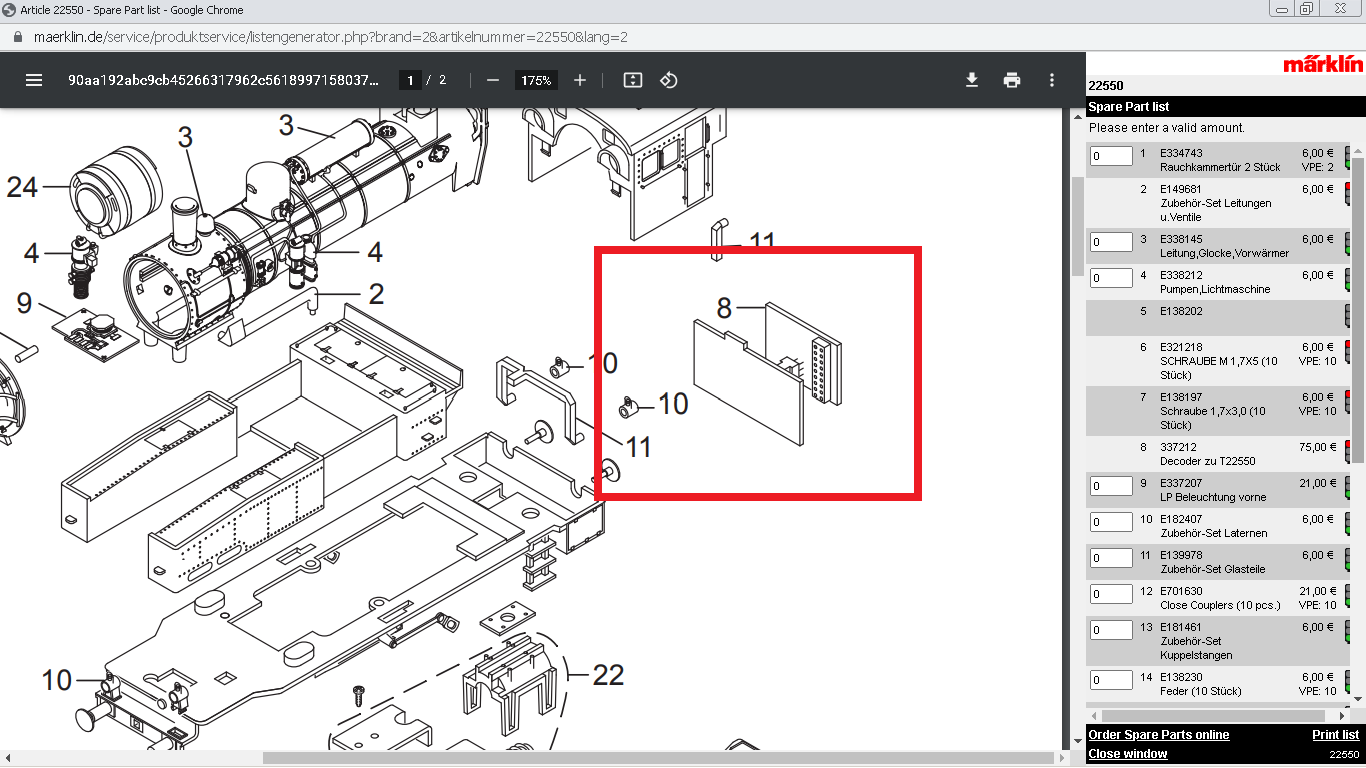This screenshot has width=1366, height=768.
Task: Click diagram label 2
Action: tap(376, 294)
